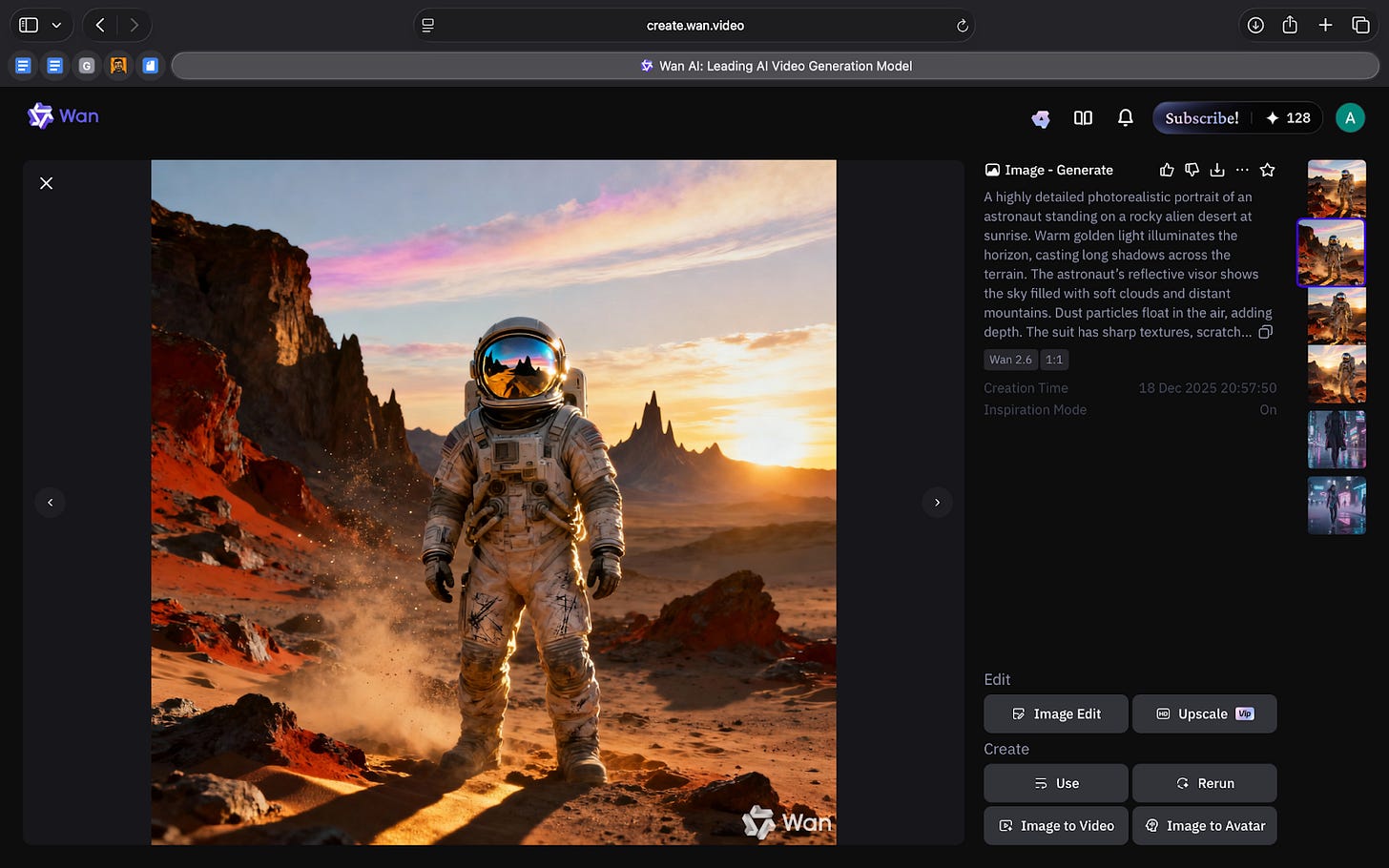Select the cyberpunk street thumbnail at bottom
Viewport: 1389px width, 868px height.
click(1336, 506)
